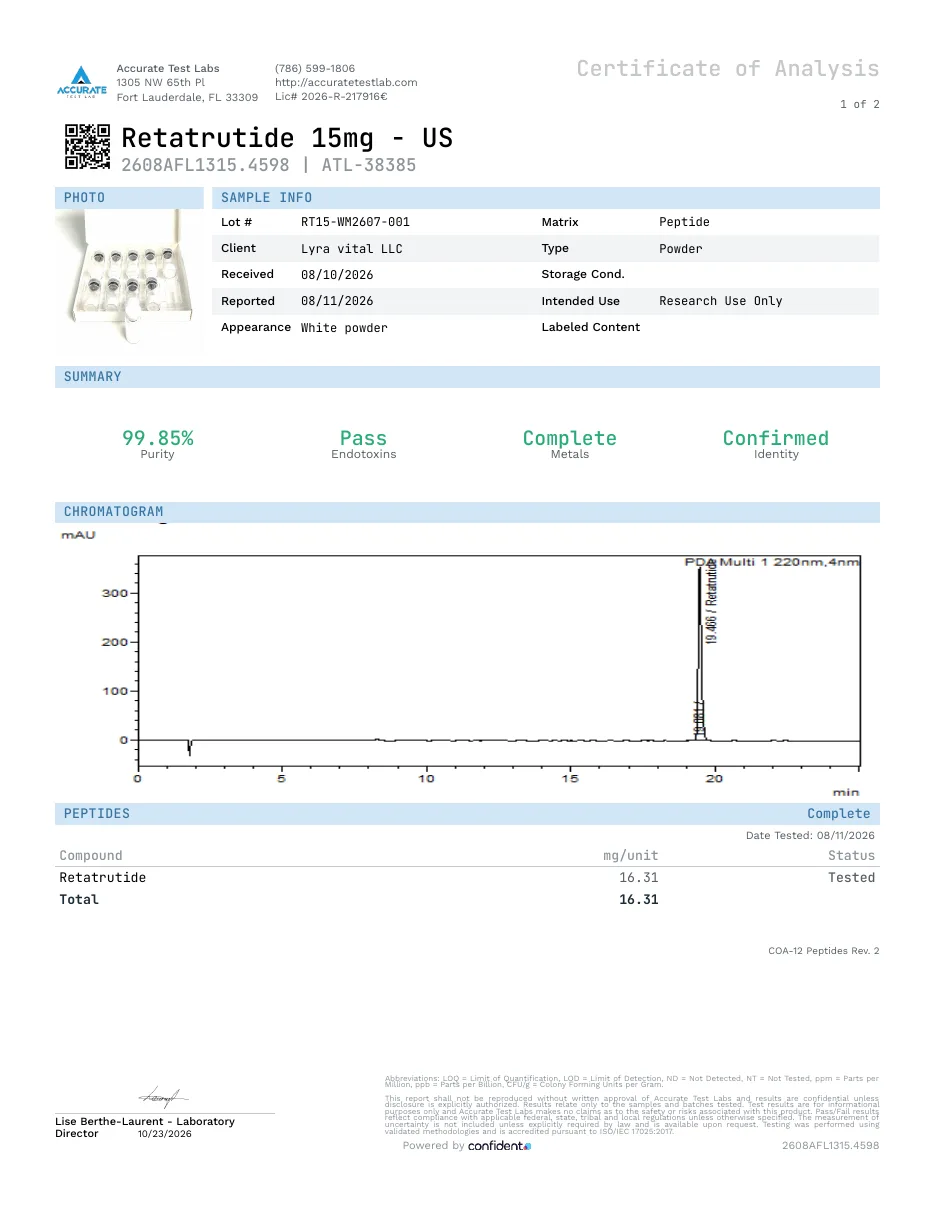Image resolution: width=935 pixels, height=1210 pixels.
Task: Click 'Retatrutide' in the compound row
Action: click(103, 877)
